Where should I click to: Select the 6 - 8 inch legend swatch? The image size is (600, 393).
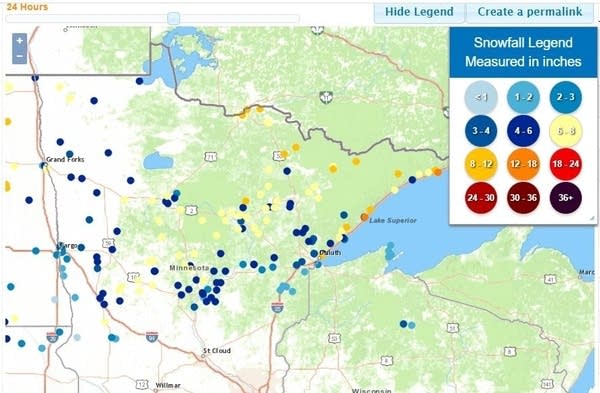566,131
